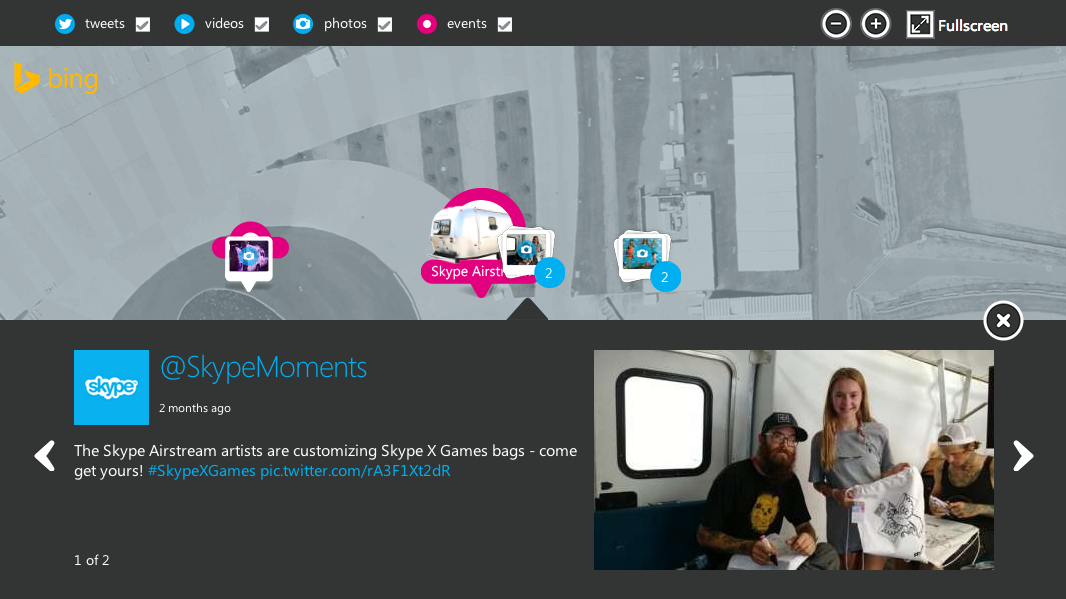Click the 'videos' filter label
Screen dimensions: 1066x599
point(224,24)
